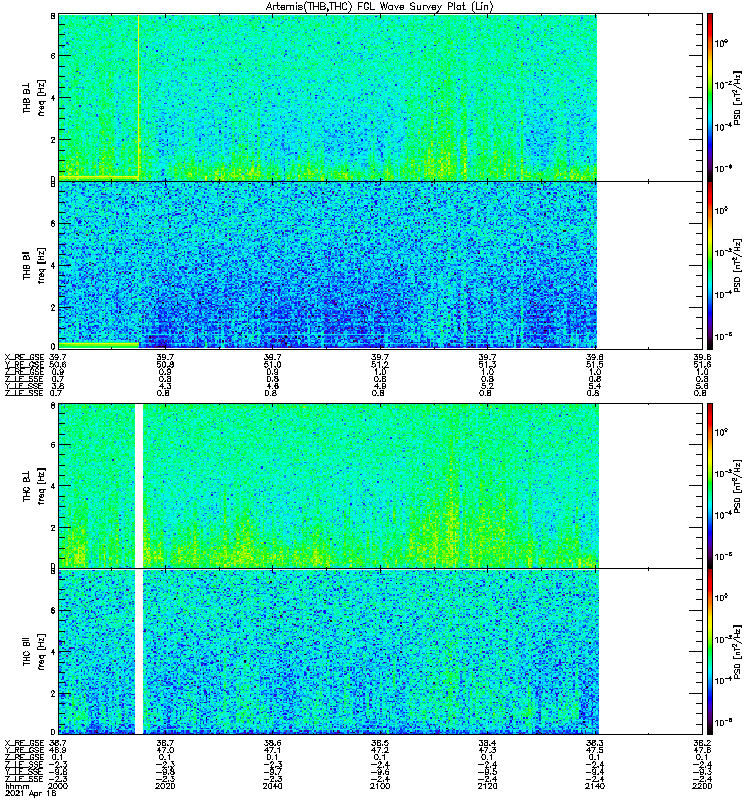Image resolution: width=750 pixels, height=800 pixels.
Task: Click the "10⁰" tick on THC B⊥ color bar
Action: [721, 432]
